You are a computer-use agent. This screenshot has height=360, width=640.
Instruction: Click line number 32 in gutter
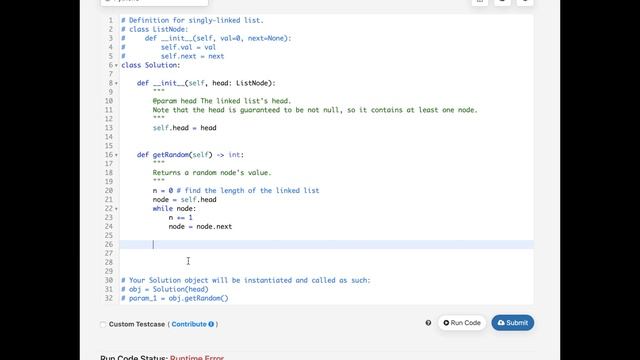[x=109, y=298]
